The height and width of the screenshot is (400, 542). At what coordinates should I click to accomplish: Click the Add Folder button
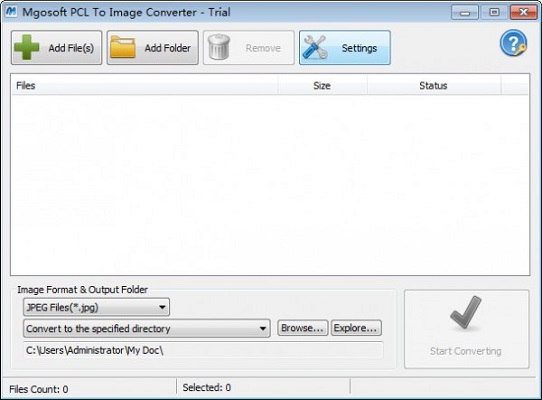tap(152, 48)
